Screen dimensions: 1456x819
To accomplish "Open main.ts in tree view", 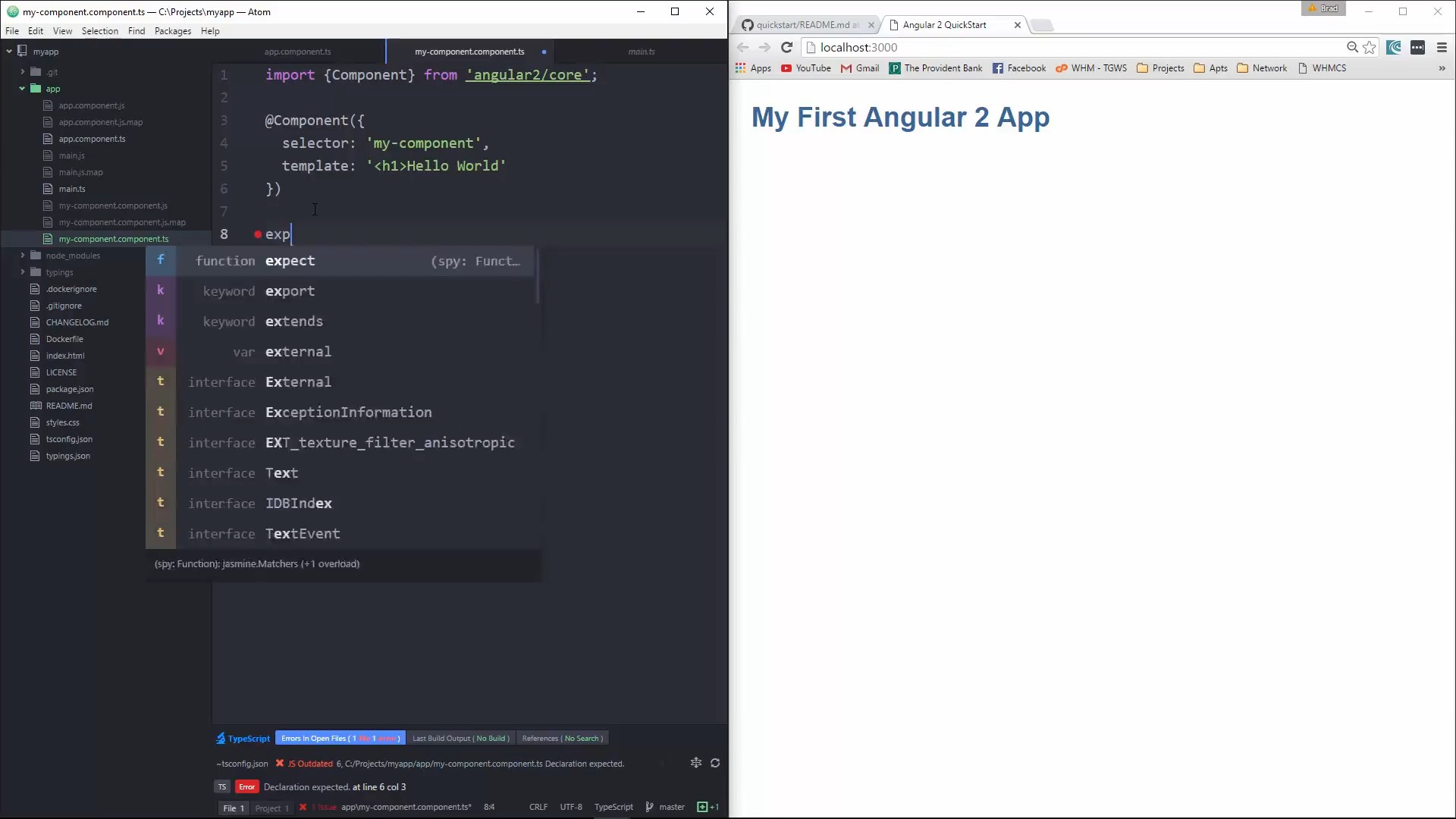I will [72, 189].
